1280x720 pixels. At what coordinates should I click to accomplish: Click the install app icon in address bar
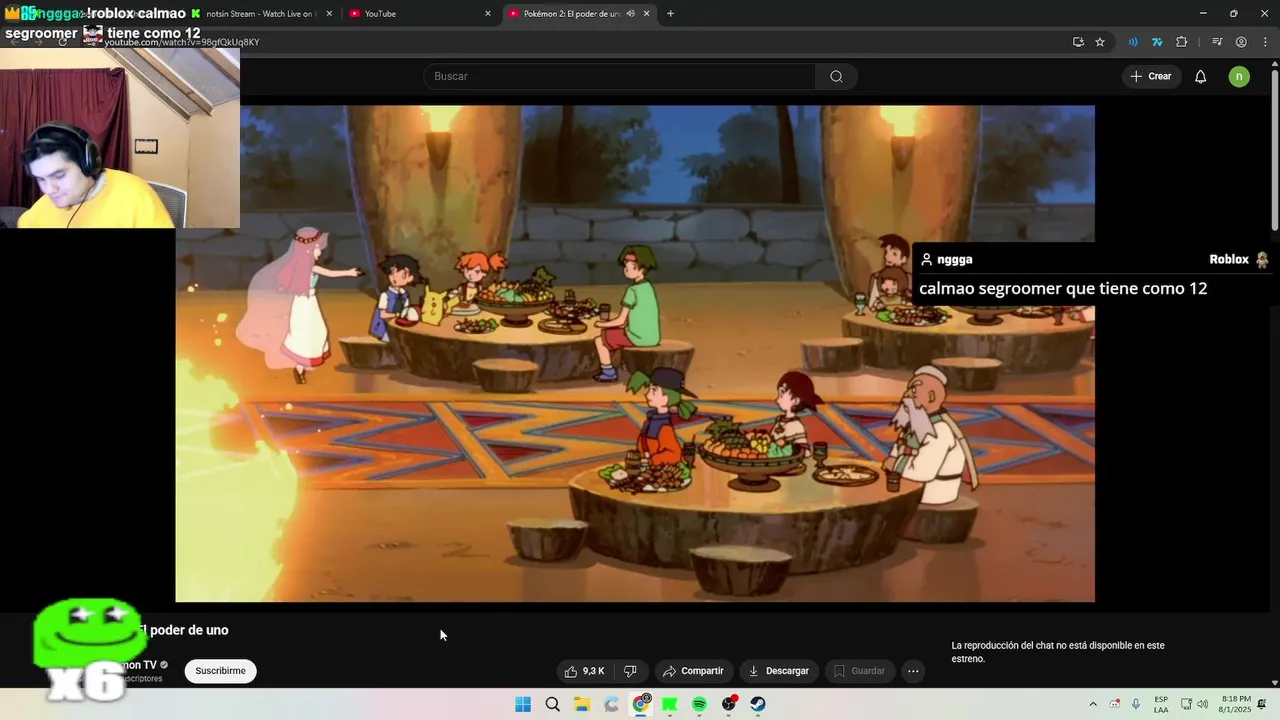tap(1078, 42)
